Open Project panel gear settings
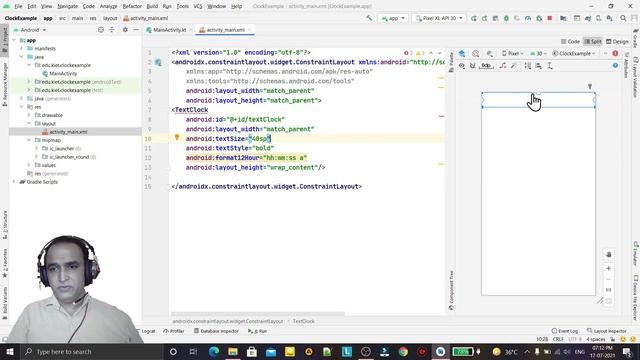Viewport: 640px width, 360px height. coord(125,30)
